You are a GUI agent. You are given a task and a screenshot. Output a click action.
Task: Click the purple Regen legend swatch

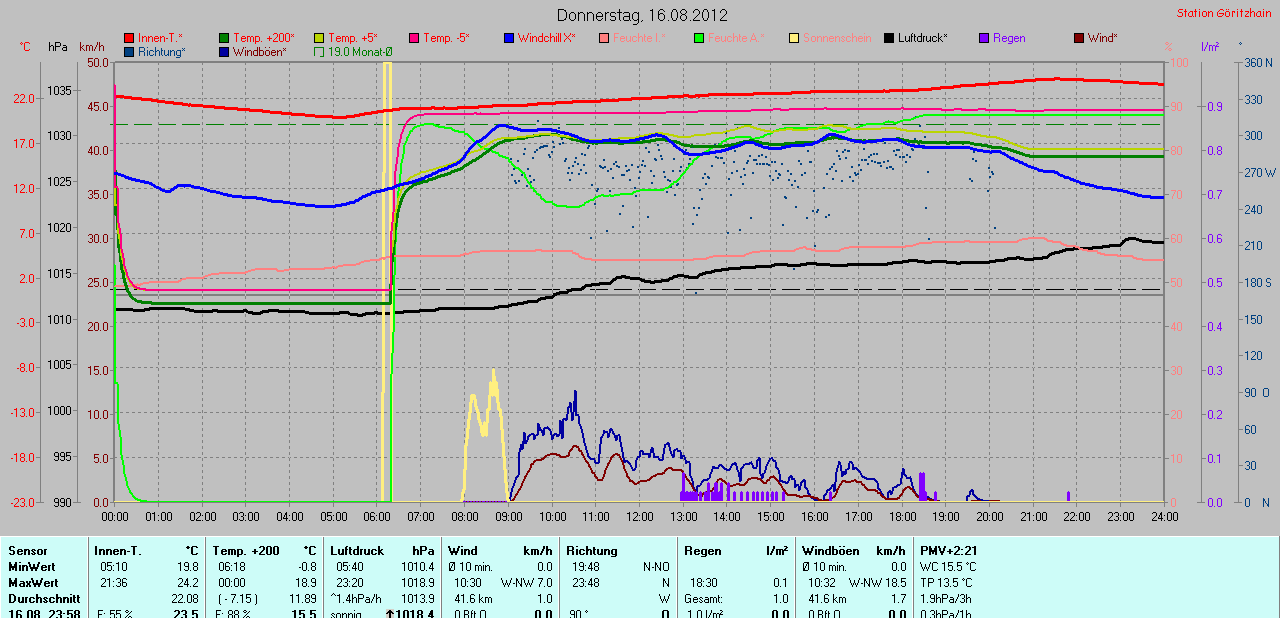pos(984,38)
